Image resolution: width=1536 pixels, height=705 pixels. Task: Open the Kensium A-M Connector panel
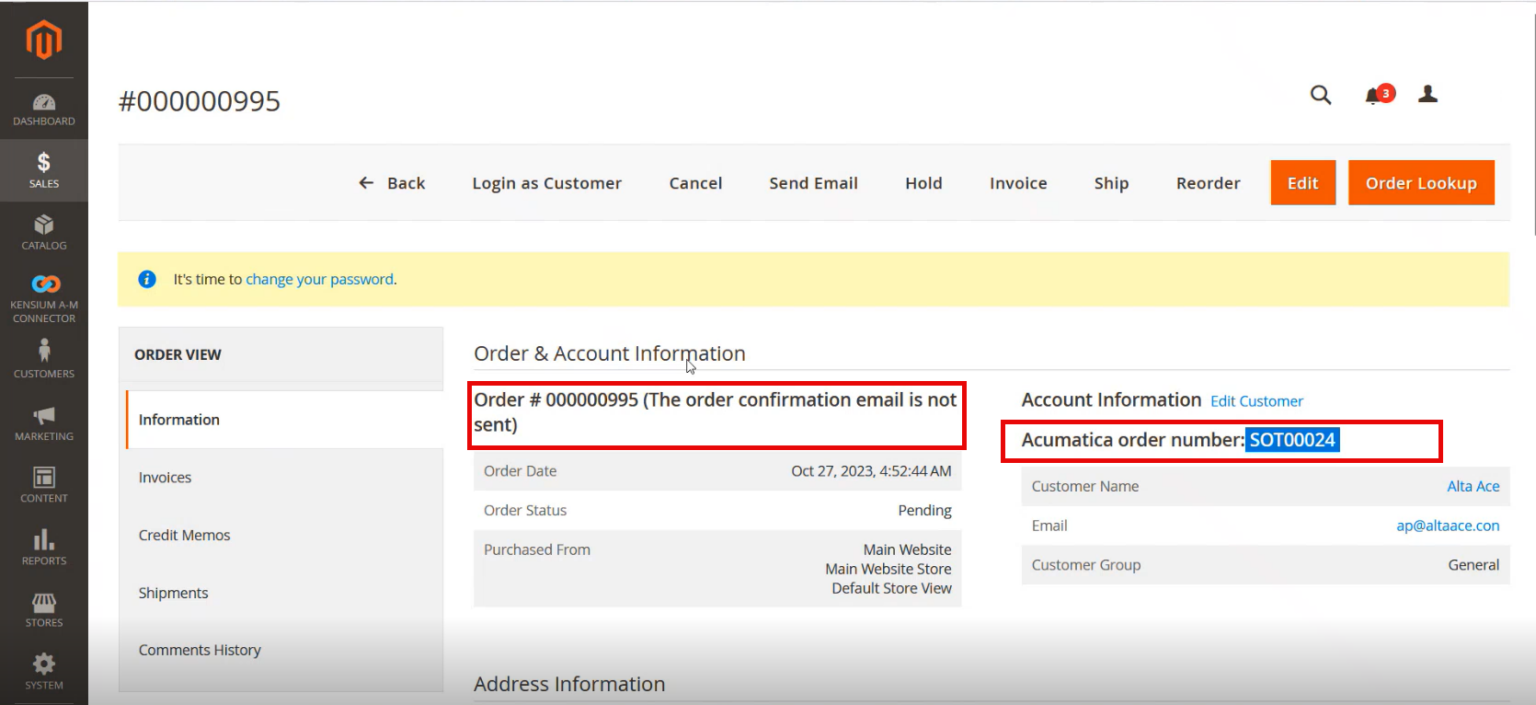coord(44,296)
